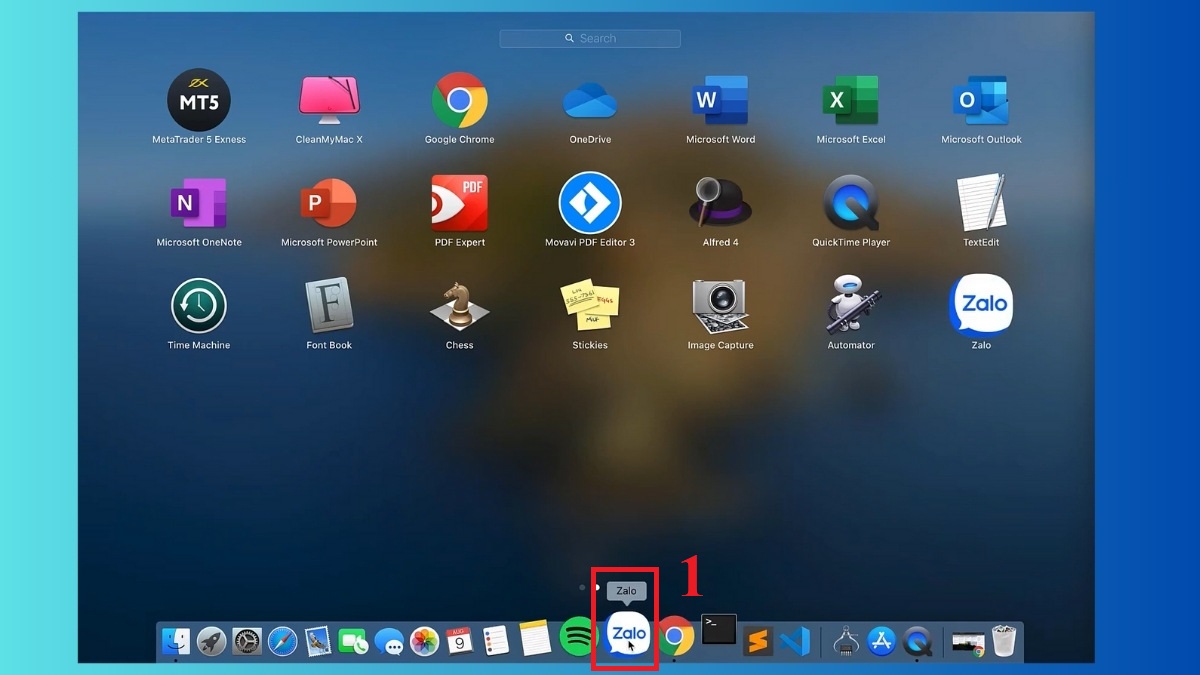1200x675 pixels.
Task: Click the Zalo icon in the Dock
Action: point(628,635)
